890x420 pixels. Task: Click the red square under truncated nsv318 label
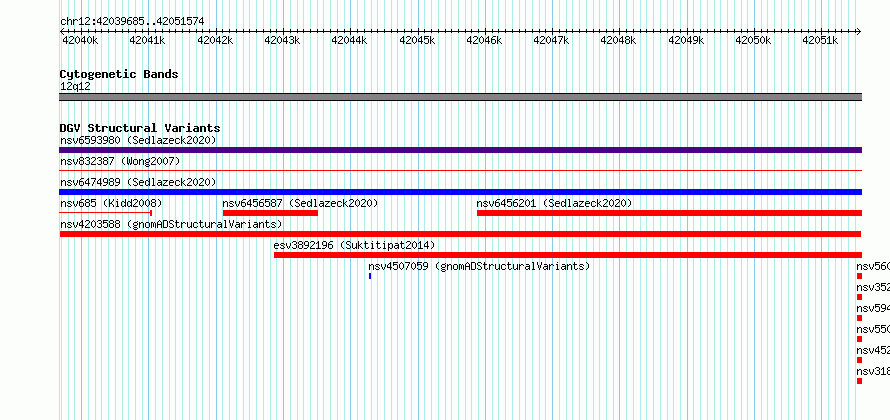(x=859, y=381)
